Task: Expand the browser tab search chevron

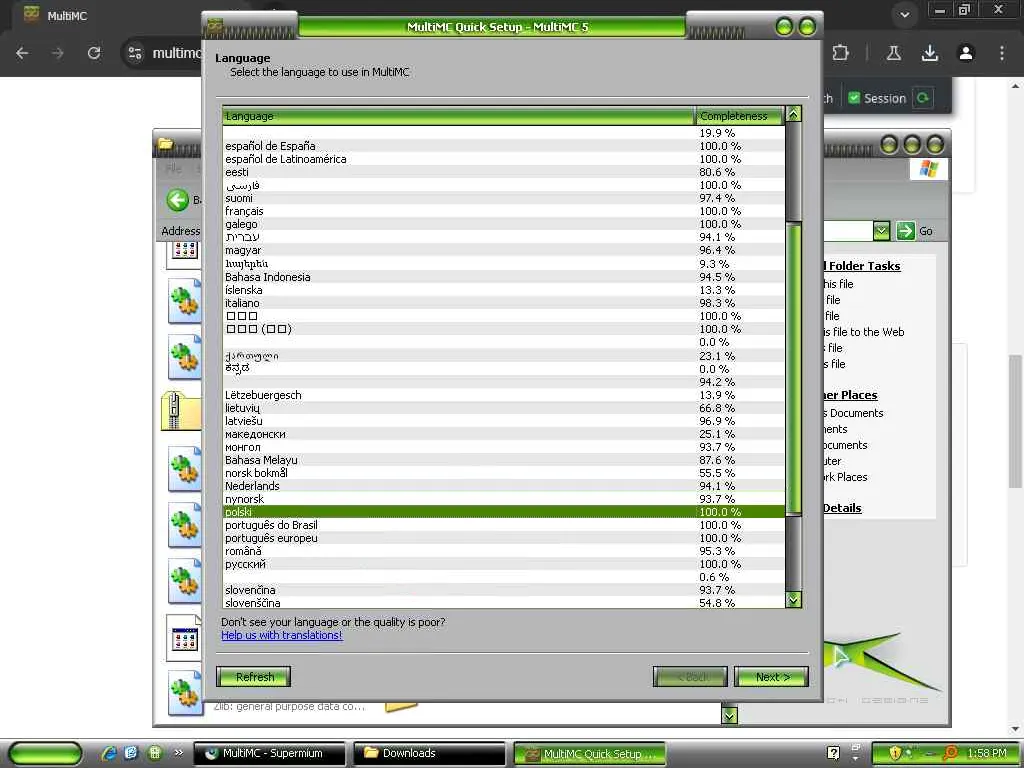Action: [x=904, y=15]
